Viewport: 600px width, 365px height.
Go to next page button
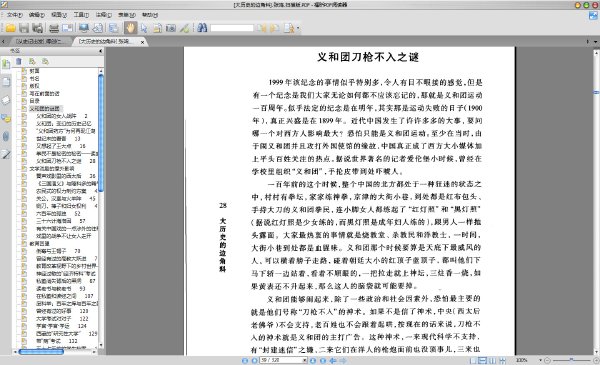[x=313, y=360]
